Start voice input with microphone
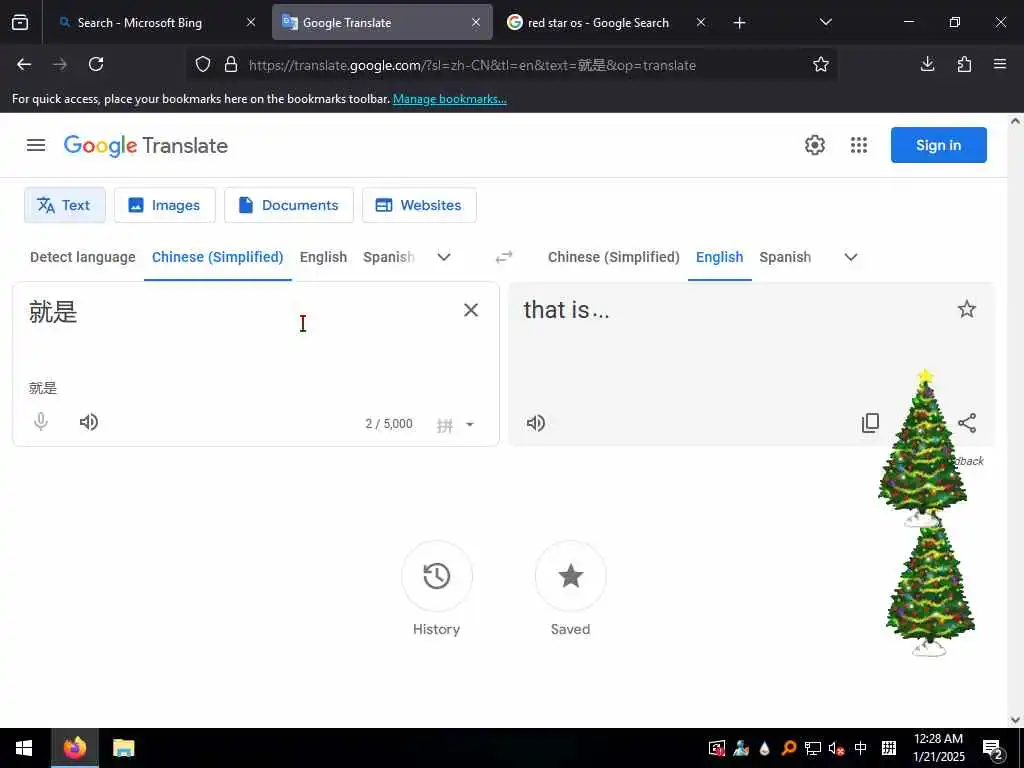1024x768 pixels. 41,422
